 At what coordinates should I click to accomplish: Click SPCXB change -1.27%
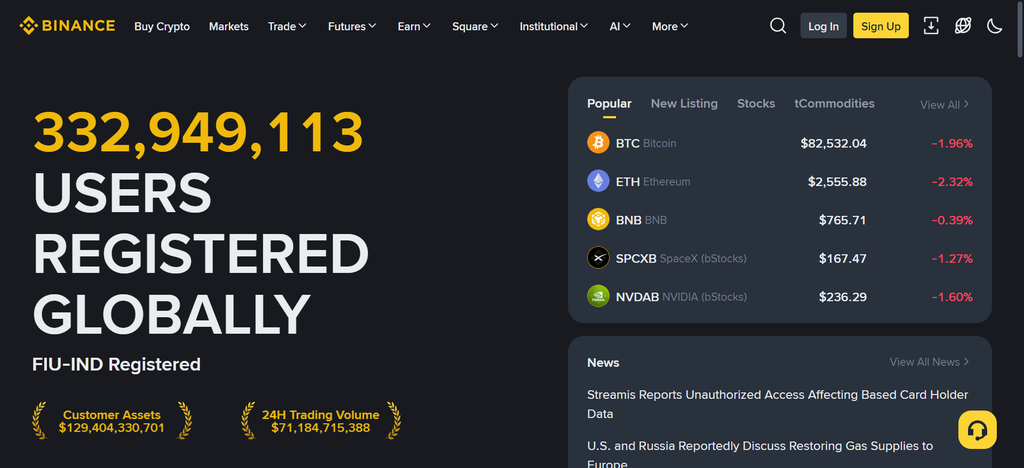[952, 258]
